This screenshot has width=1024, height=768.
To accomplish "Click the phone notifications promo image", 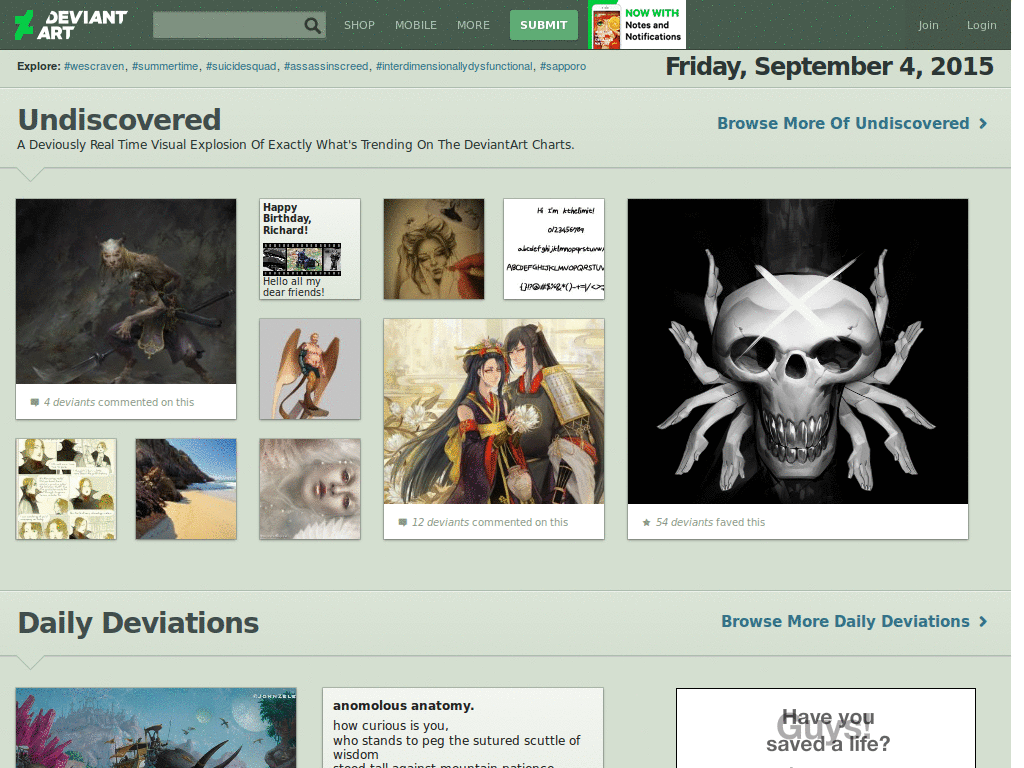I will 637,25.
